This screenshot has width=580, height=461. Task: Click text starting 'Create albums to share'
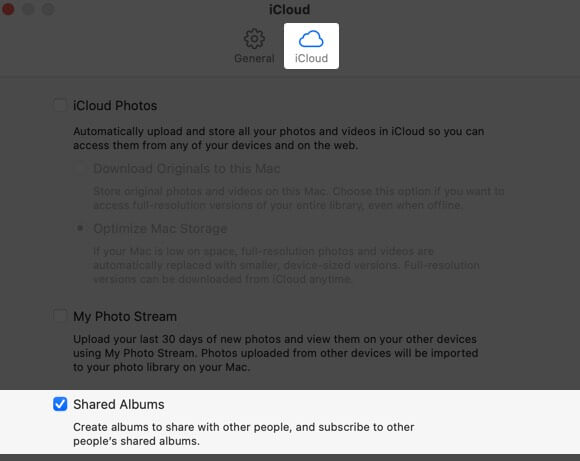(243, 434)
